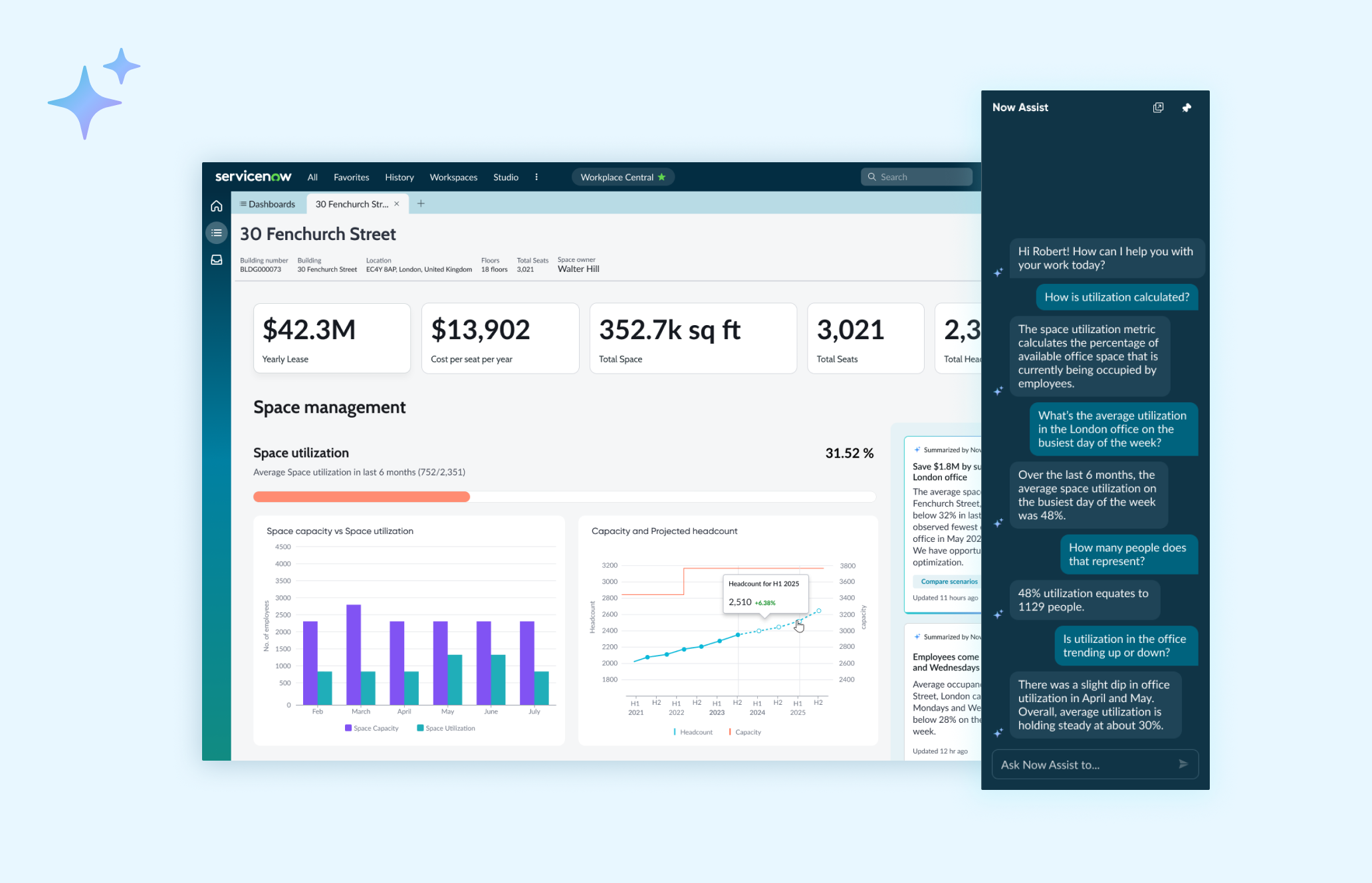Click the send arrow in the Now Assist input
This screenshot has height=883, width=1372.
point(1184,764)
